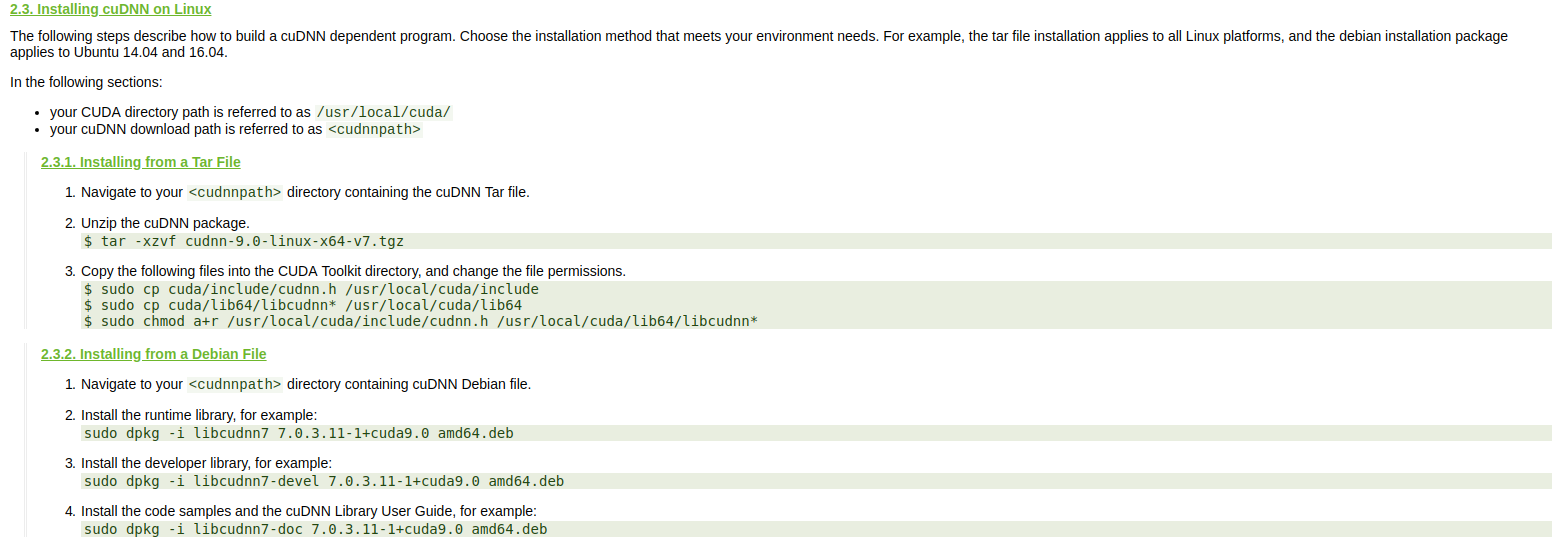
Task: Click the dpkg libcudnn7 runtime library command
Action: point(299,433)
